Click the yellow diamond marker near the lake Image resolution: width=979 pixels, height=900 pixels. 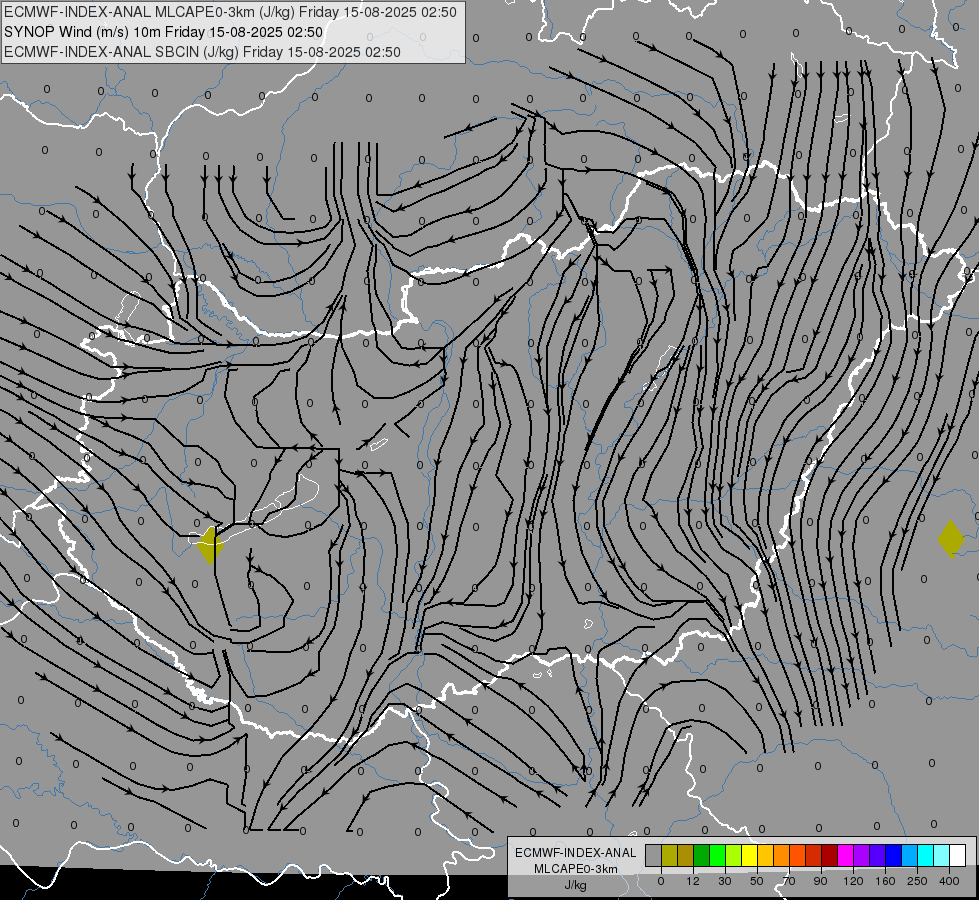[x=210, y=545]
